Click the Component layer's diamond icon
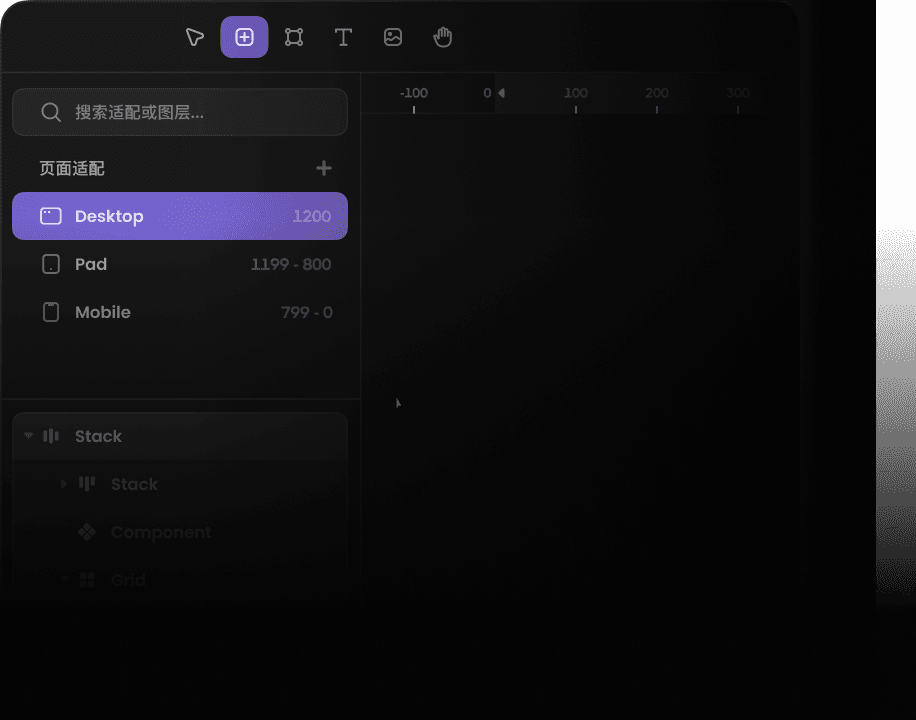Screen dimensions: 916x720 87,532
